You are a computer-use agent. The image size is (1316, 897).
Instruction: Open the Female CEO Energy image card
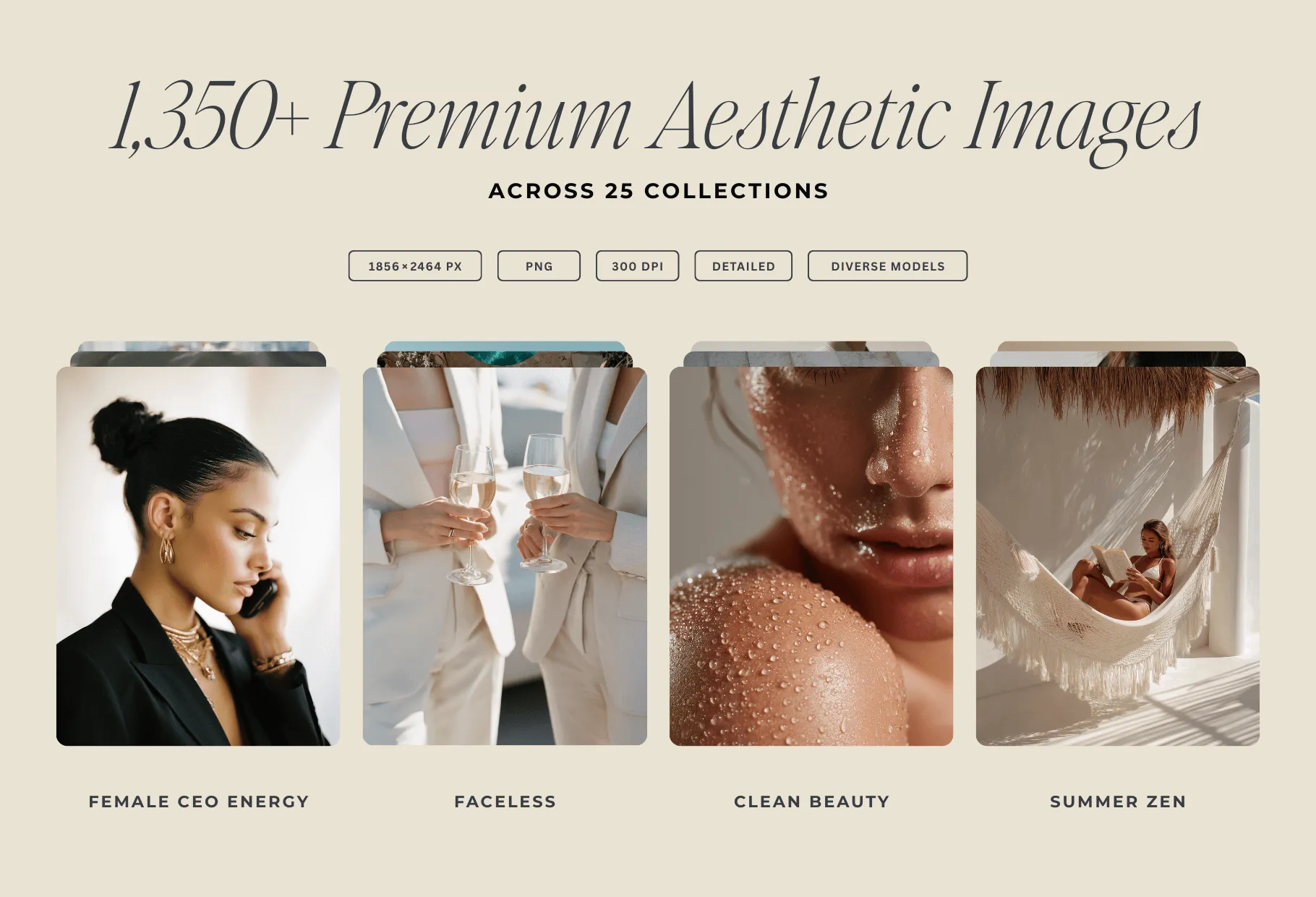pyautogui.click(x=198, y=556)
